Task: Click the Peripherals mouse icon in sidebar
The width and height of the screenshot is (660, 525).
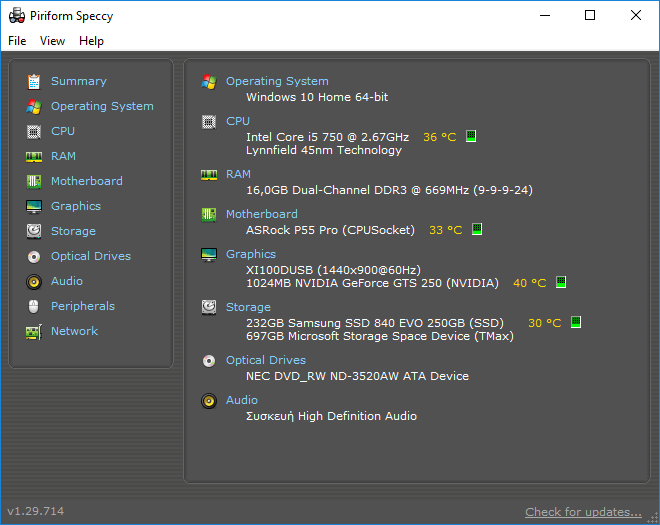Action: click(x=34, y=306)
